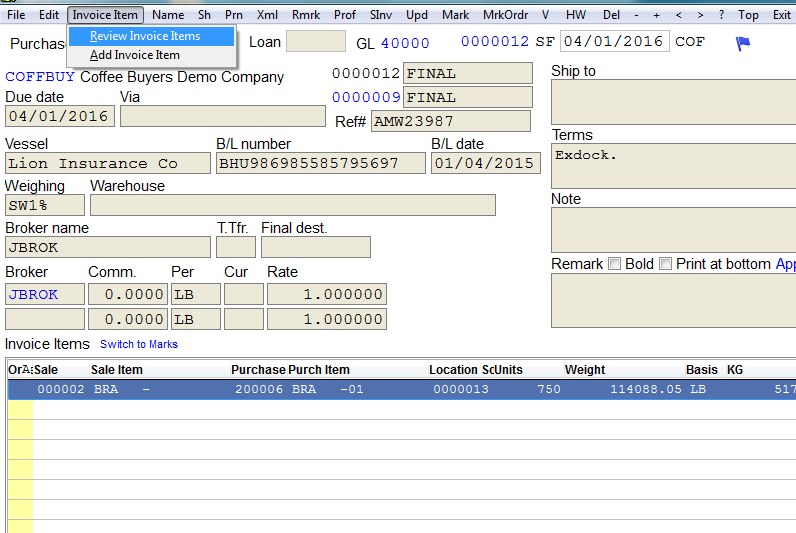Click the Broker name field
This screenshot has height=533, width=796.
coord(108,247)
